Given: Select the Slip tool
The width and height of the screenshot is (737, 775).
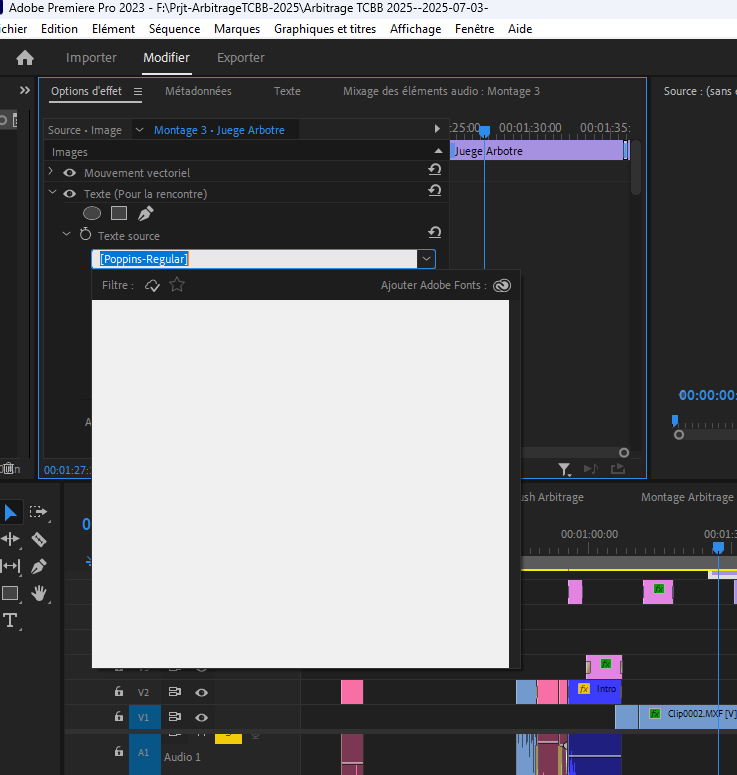Looking at the screenshot, I should click(10, 566).
